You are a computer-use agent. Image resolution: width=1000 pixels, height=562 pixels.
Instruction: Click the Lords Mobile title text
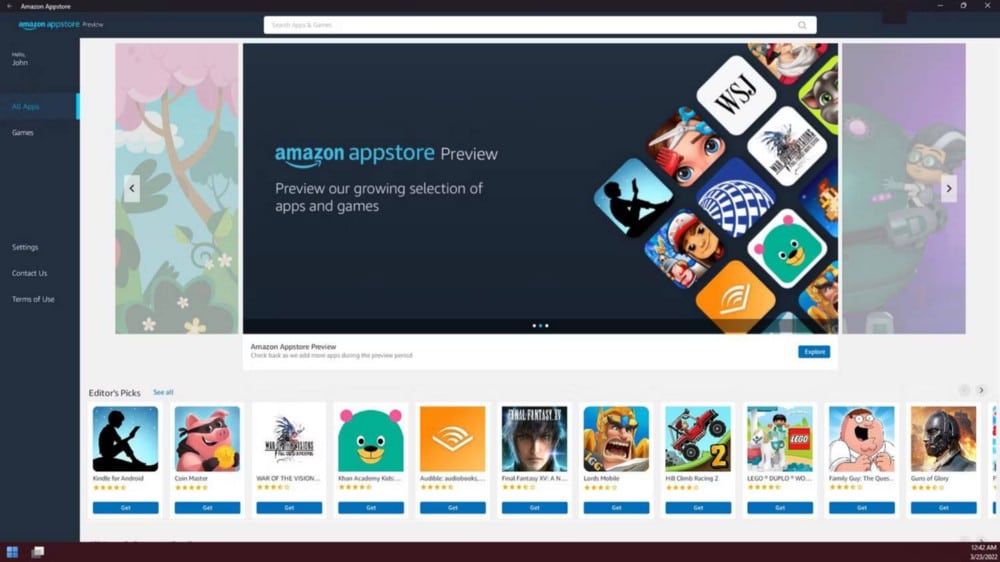601,478
